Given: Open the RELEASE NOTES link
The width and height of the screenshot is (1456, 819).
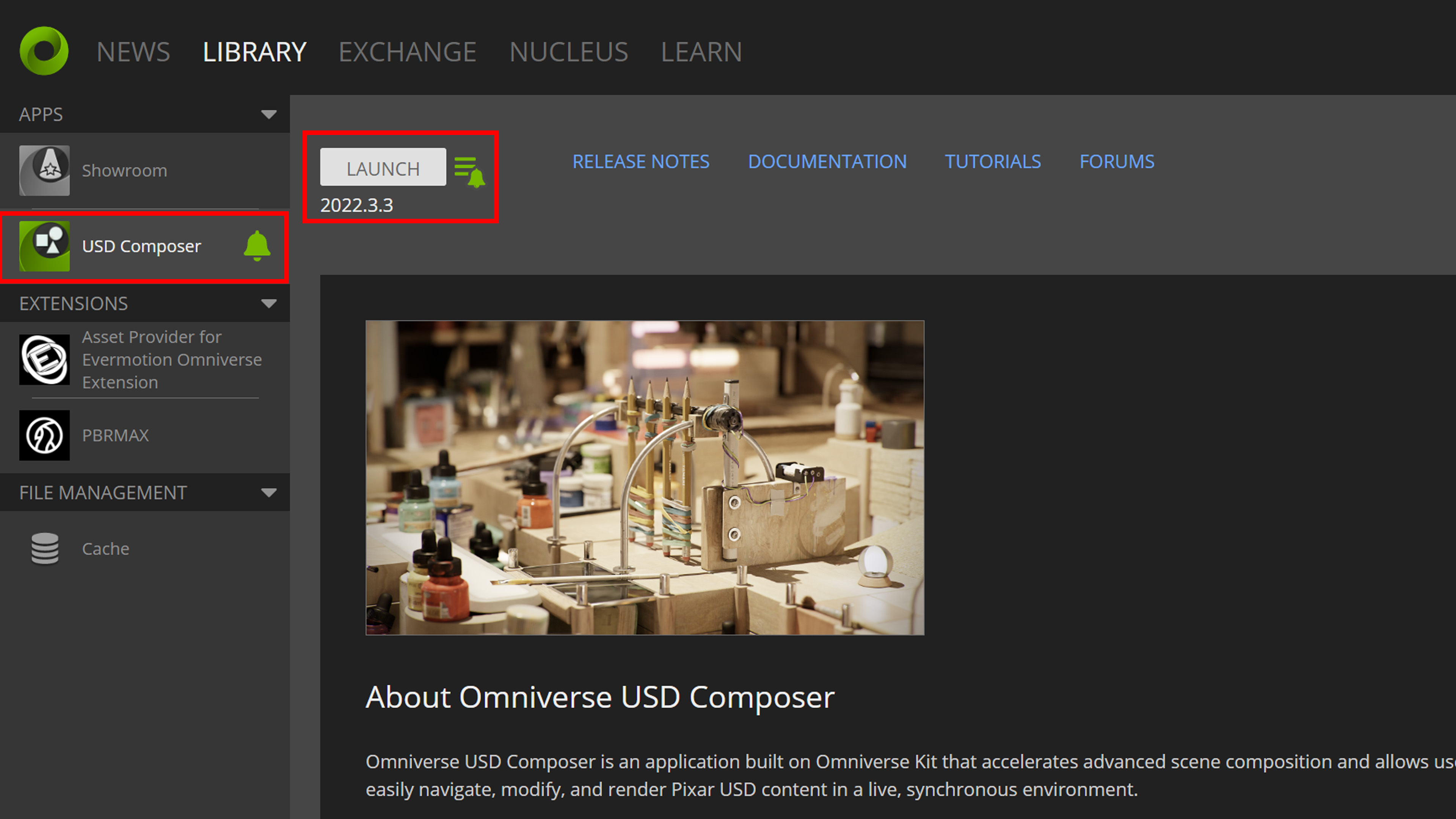Looking at the screenshot, I should pos(640,162).
